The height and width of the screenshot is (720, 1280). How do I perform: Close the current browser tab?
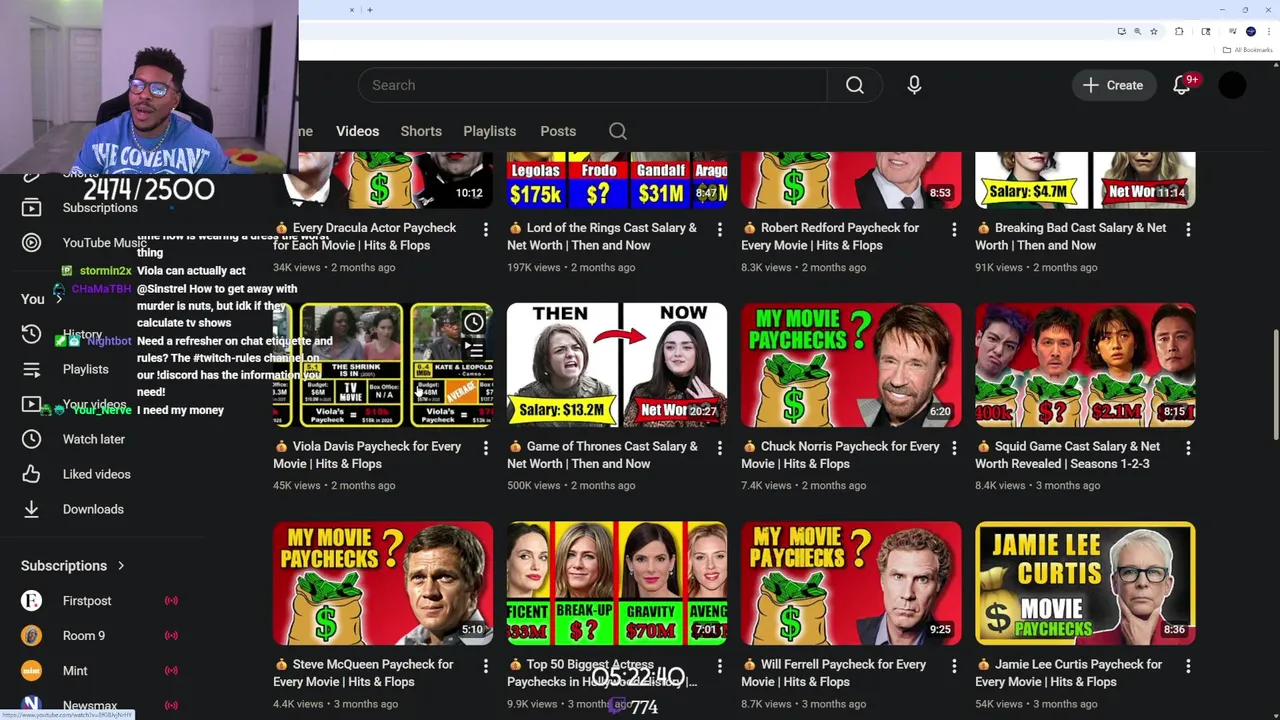[x=352, y=10]
